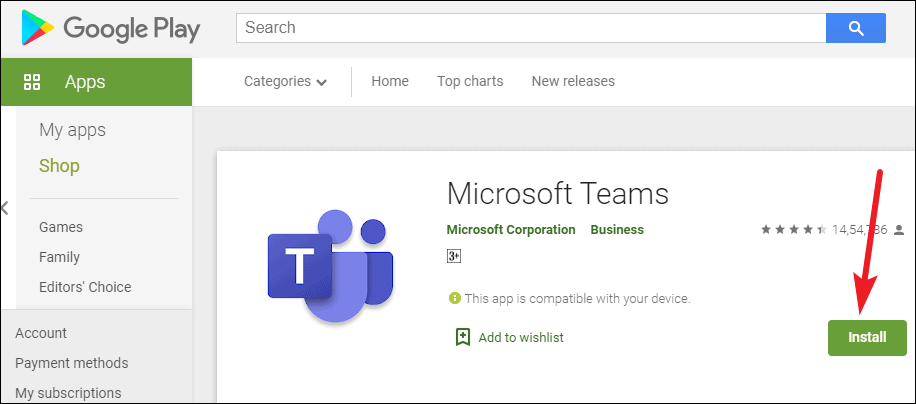The height and width of the screenshot is (404, 916).
Task: Click the 3+ content rating badge
Action: pyautogui.click(x=454, y=256)
